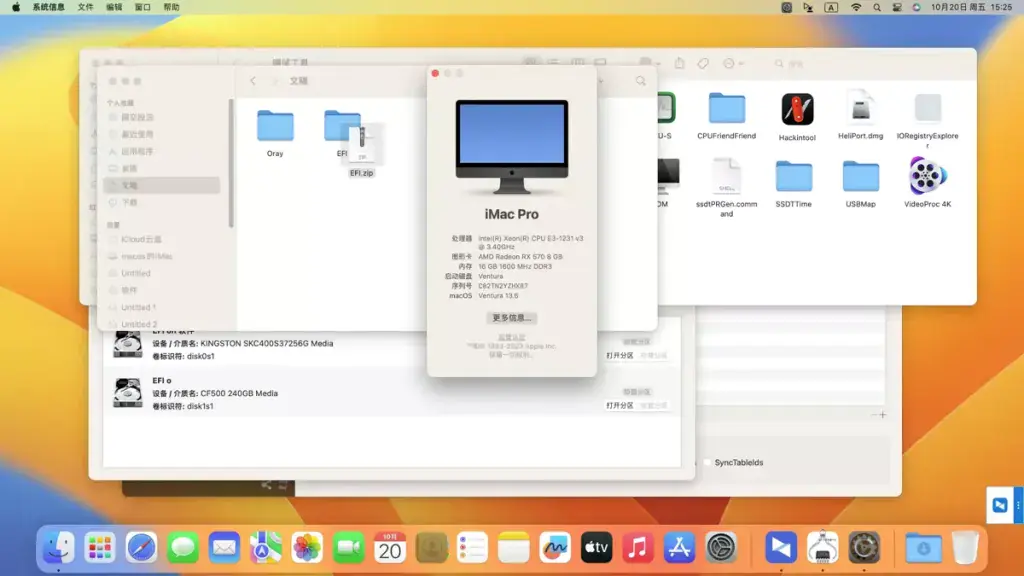Click the plus button below the table

point(882,415)
